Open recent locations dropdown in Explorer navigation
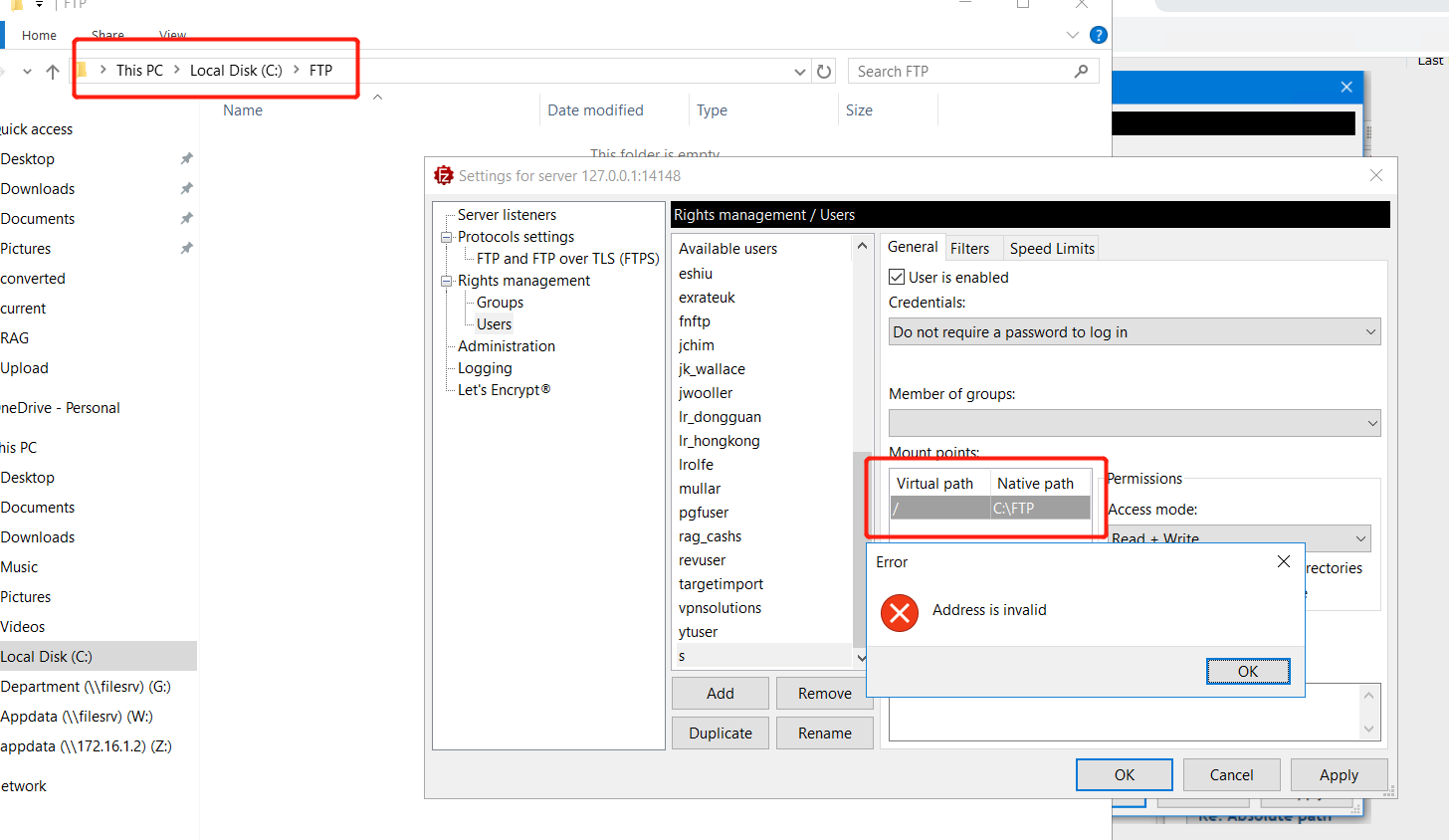This screenshot has height=840, width=1449. [x=27, y=72]
